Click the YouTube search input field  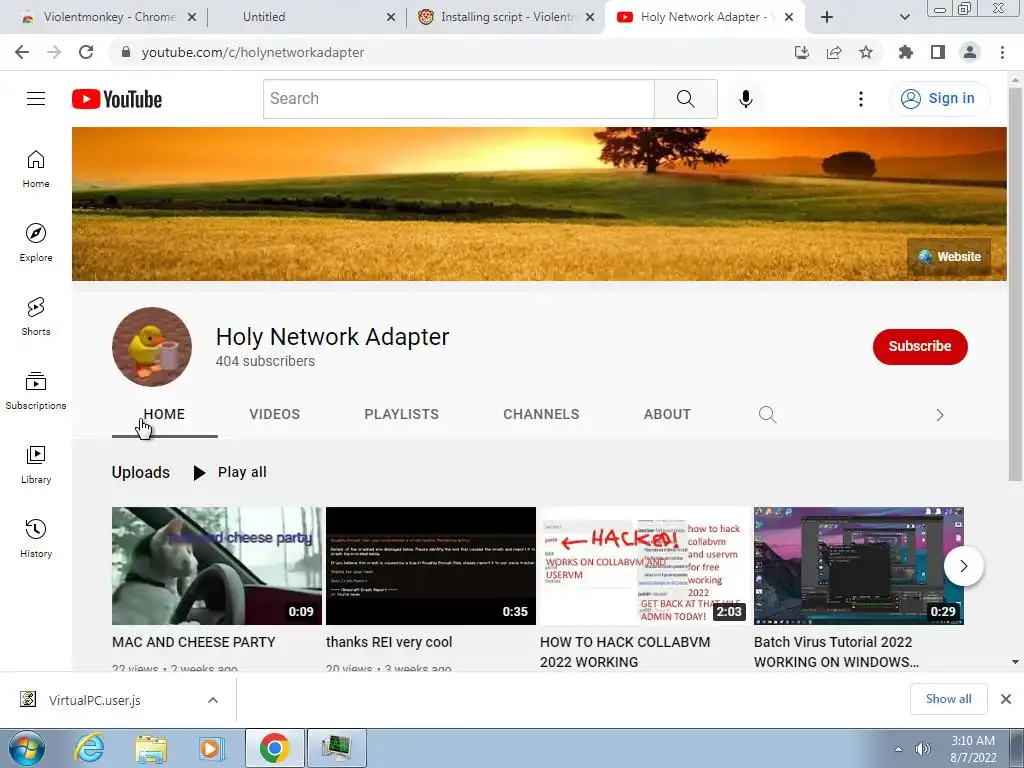click(x=459, y=99)
